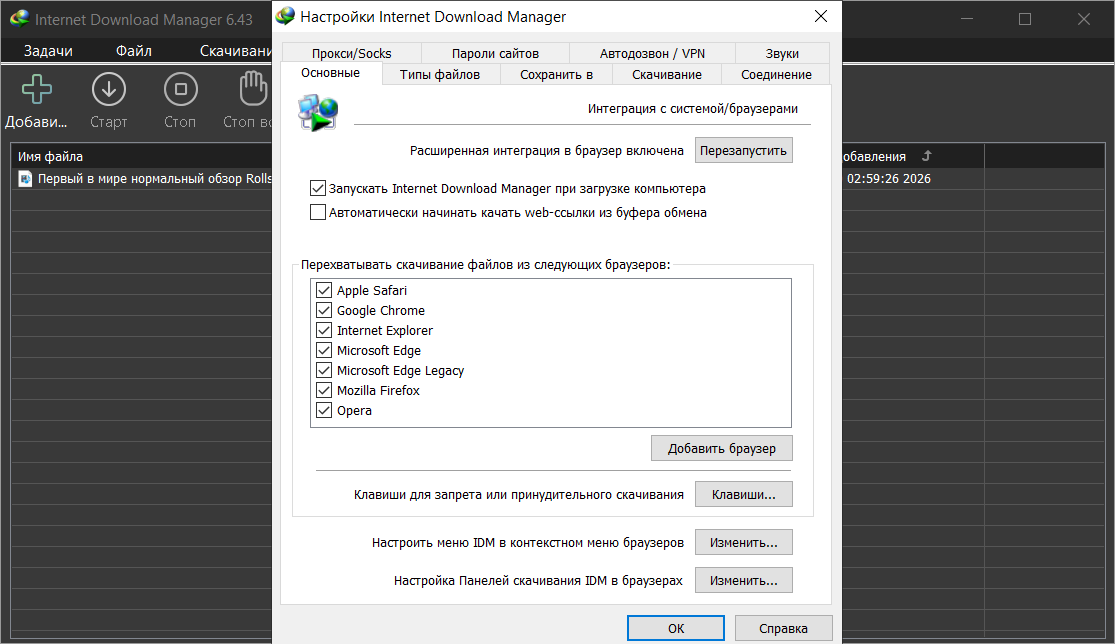Toggle launch IDM at computer startup checkbox
This screenshot has height=644, width=1115.
coord(318,188)
